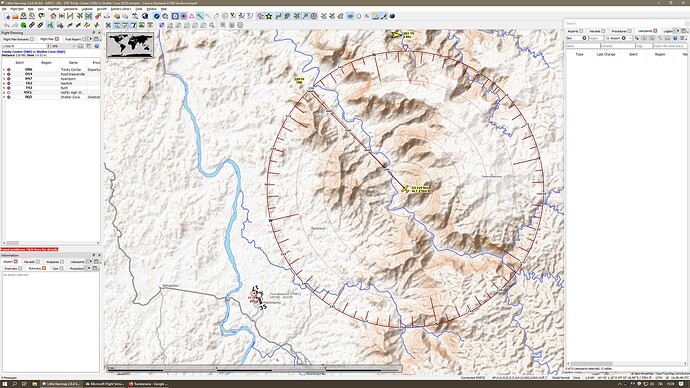Open the Windows Start button
Screen dimensions: 690x388
pos(5,384)
